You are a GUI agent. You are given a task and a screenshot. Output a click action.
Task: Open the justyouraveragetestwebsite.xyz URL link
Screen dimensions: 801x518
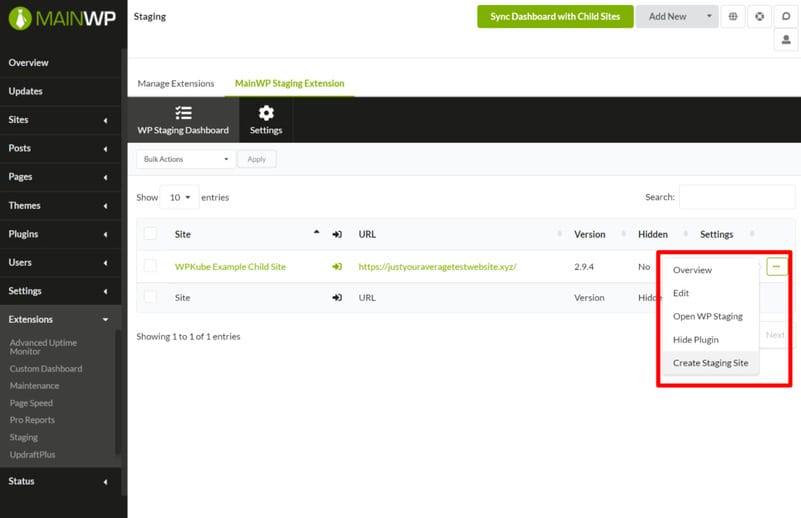point(438,267)
